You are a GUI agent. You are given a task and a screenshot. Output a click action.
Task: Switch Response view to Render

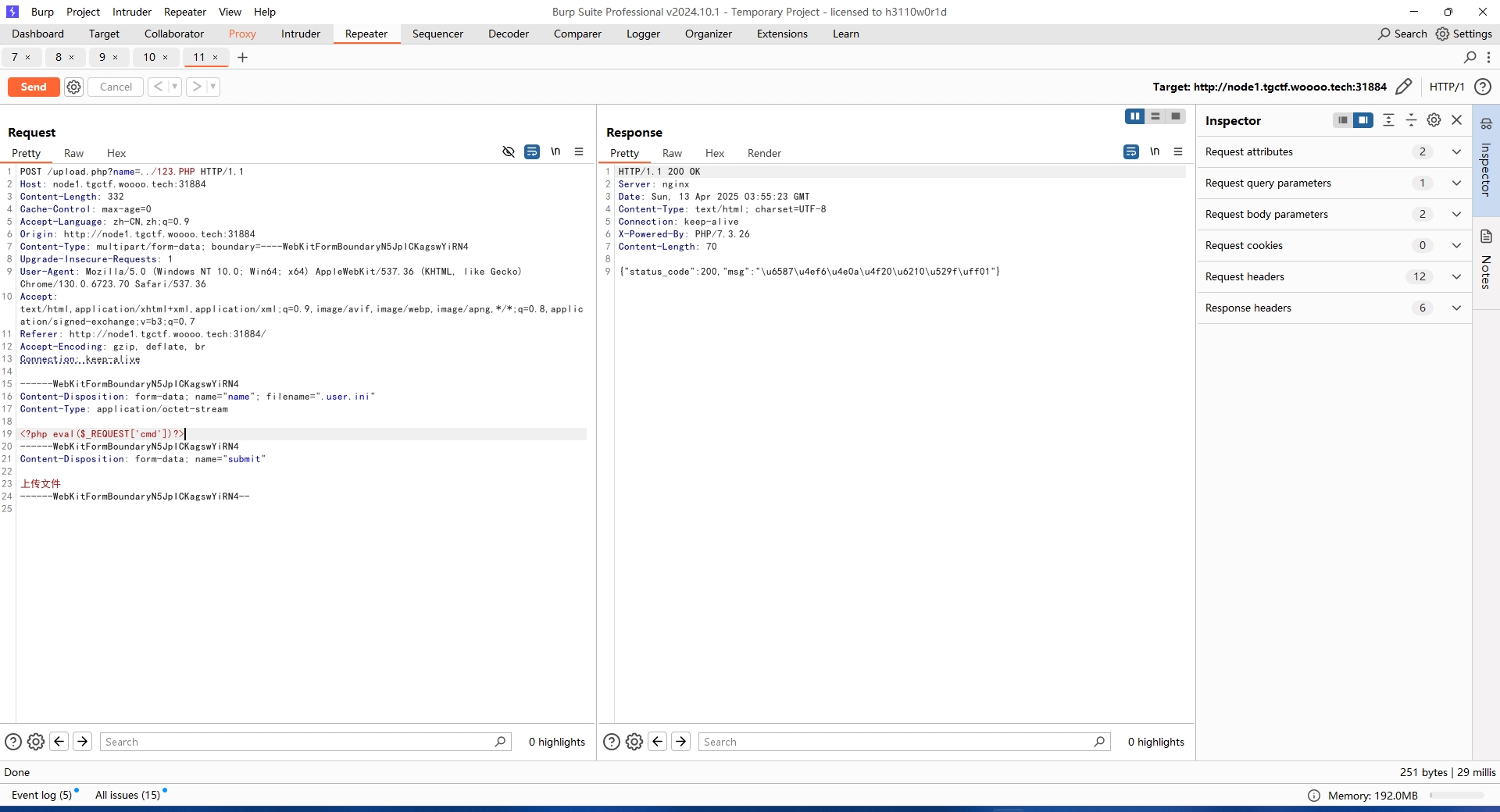pos(764,153)
